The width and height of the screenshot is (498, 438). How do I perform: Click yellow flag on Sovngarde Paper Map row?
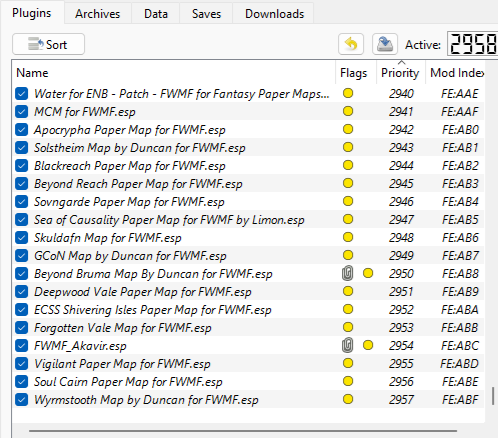pyautogui.click(x=348, y=201)
